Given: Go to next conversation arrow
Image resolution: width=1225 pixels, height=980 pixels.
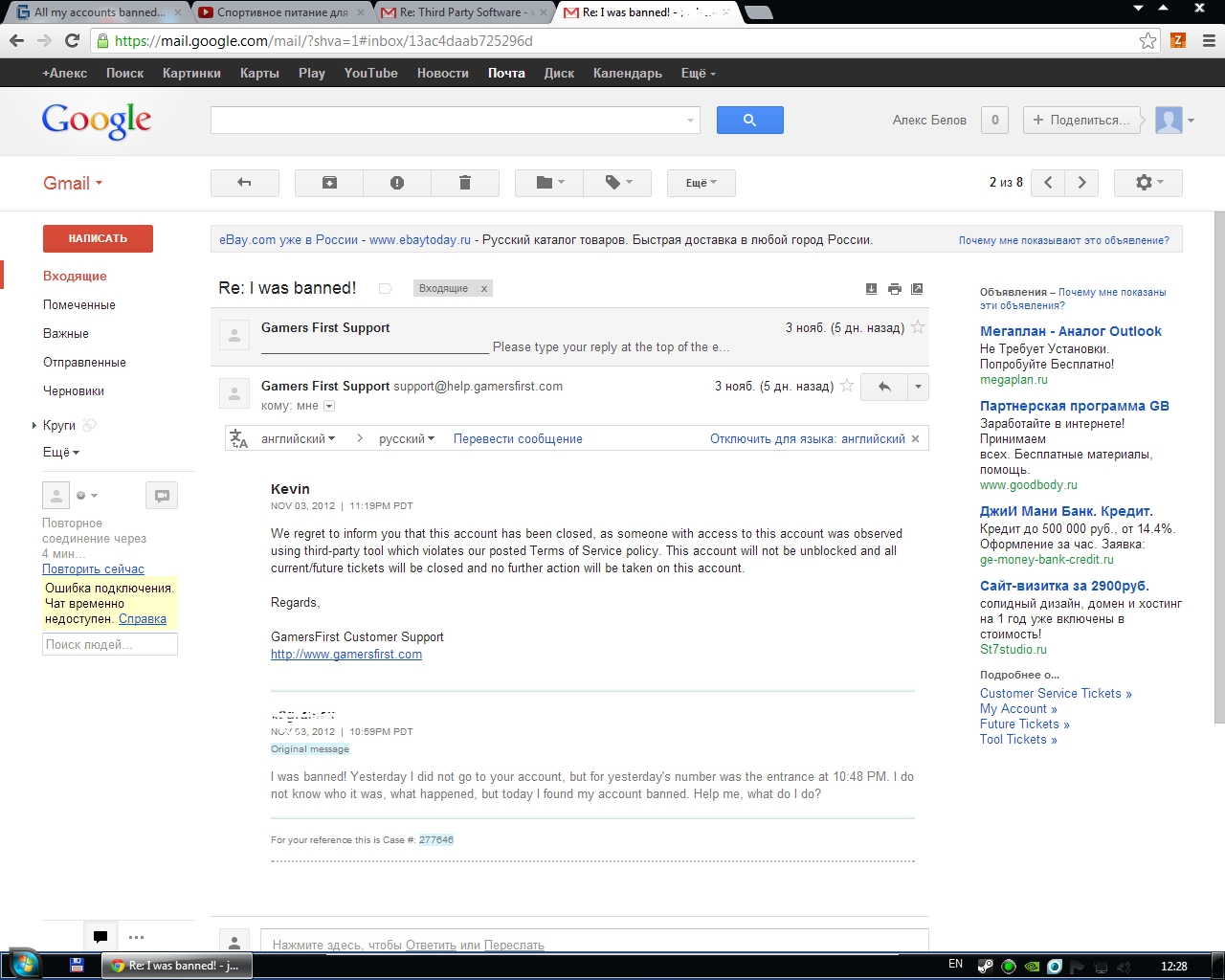Looking at the screenshot, I should pos(1081,183).
